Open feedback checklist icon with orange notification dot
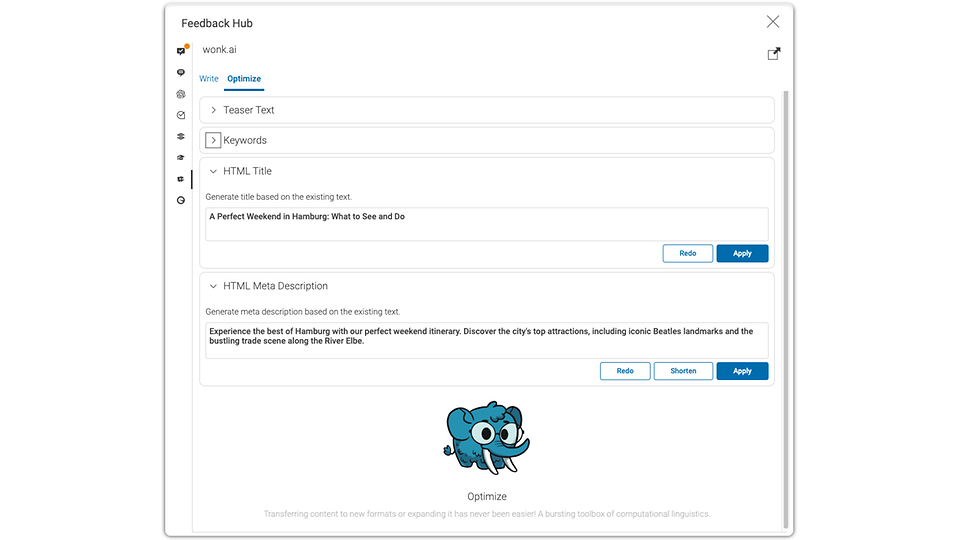 click(x=181, y=51)
